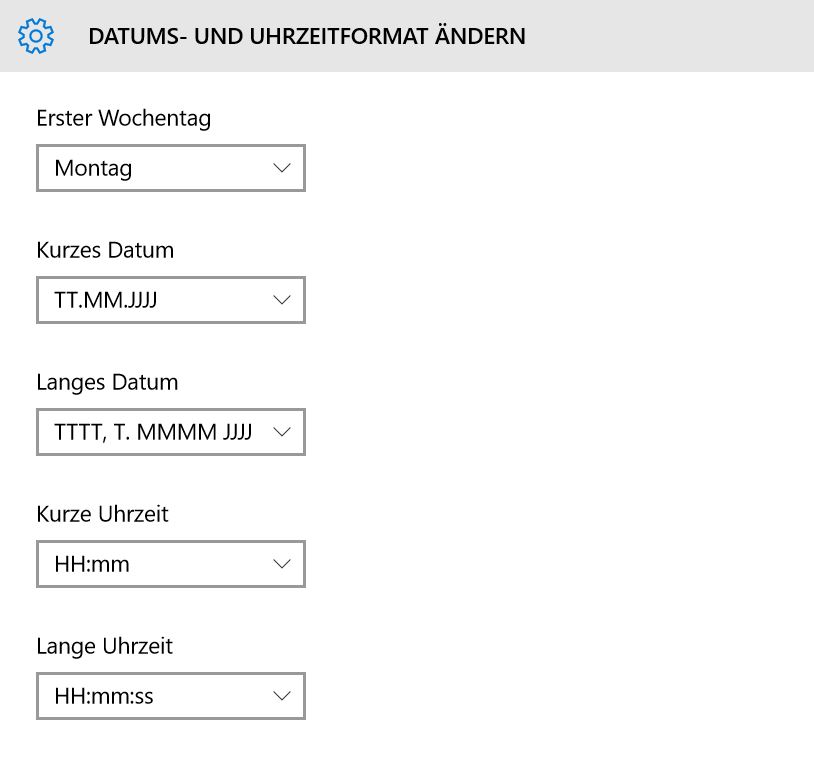The width and height of the screenshot is (814, 780).
Task: Select the Montag value text
Action: [93, 169]
